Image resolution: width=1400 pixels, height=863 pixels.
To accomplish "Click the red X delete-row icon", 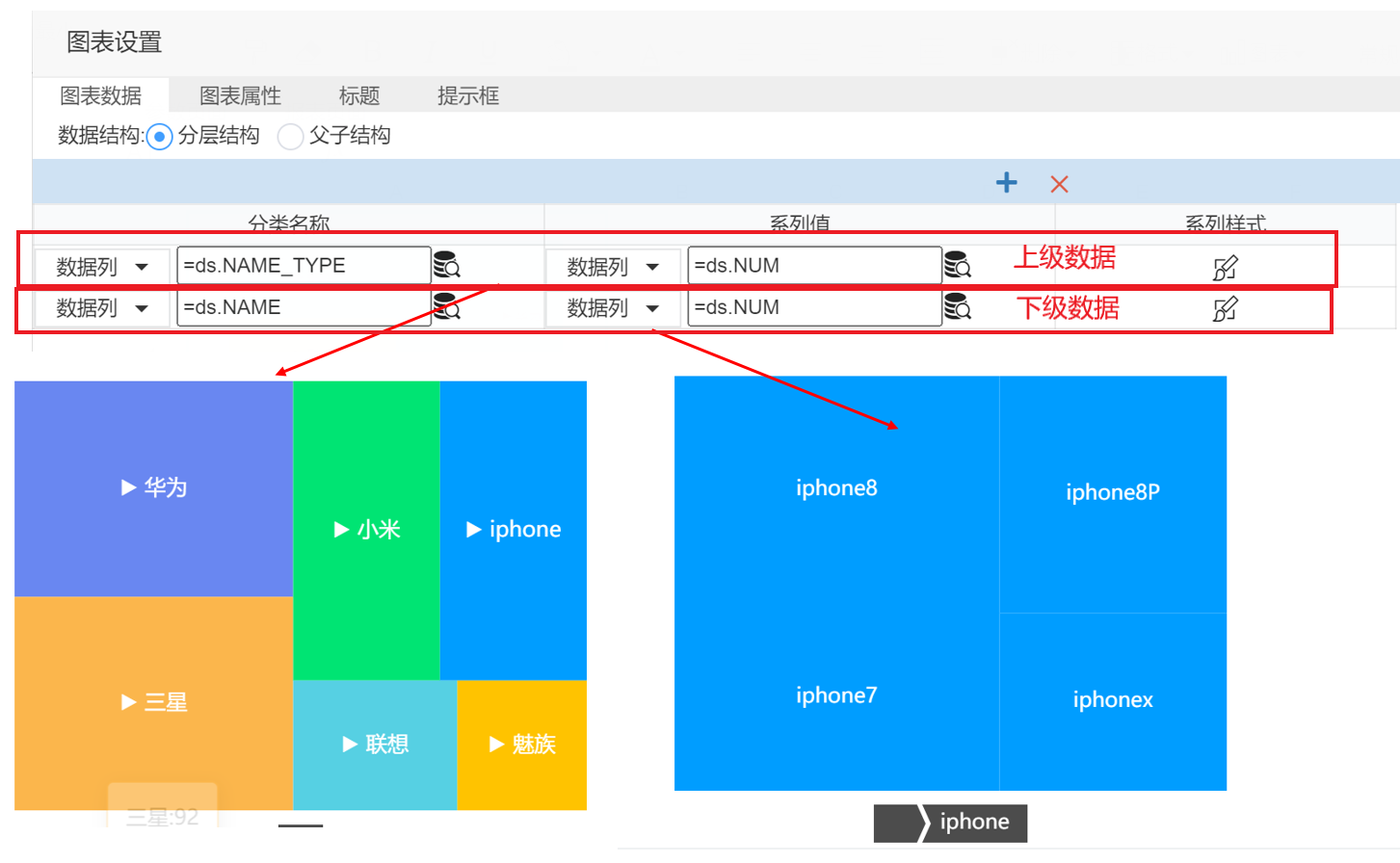I will click(1059, 184).
